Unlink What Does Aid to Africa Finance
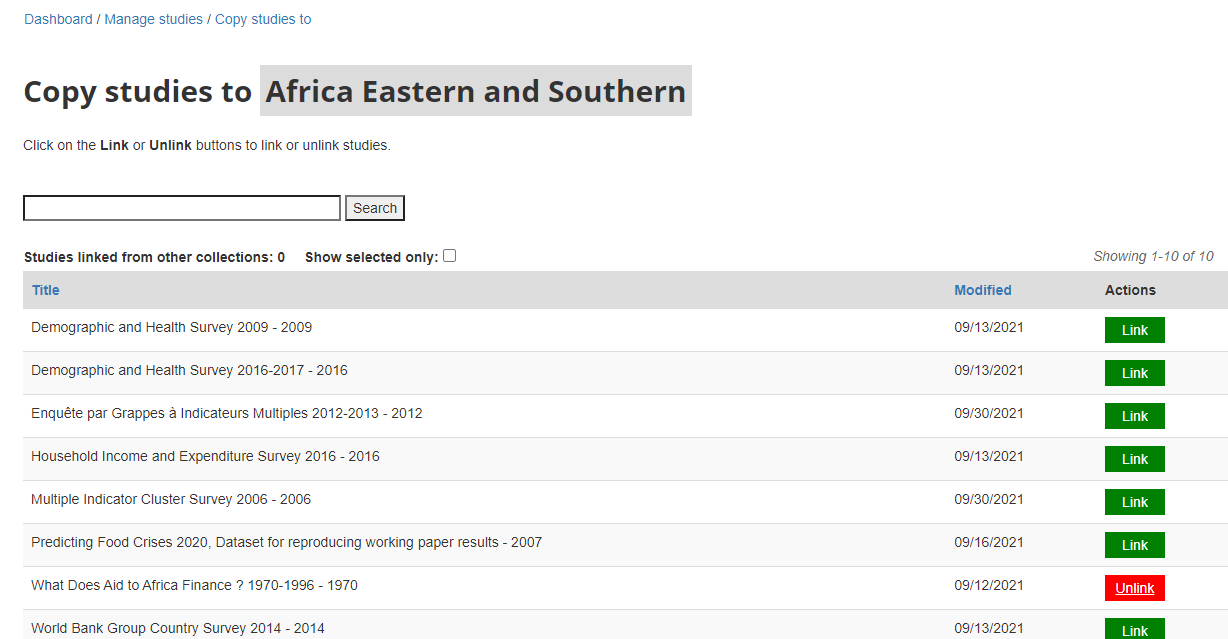The height and width of the screenshot is (639, 1228). tap(1135, 588)
